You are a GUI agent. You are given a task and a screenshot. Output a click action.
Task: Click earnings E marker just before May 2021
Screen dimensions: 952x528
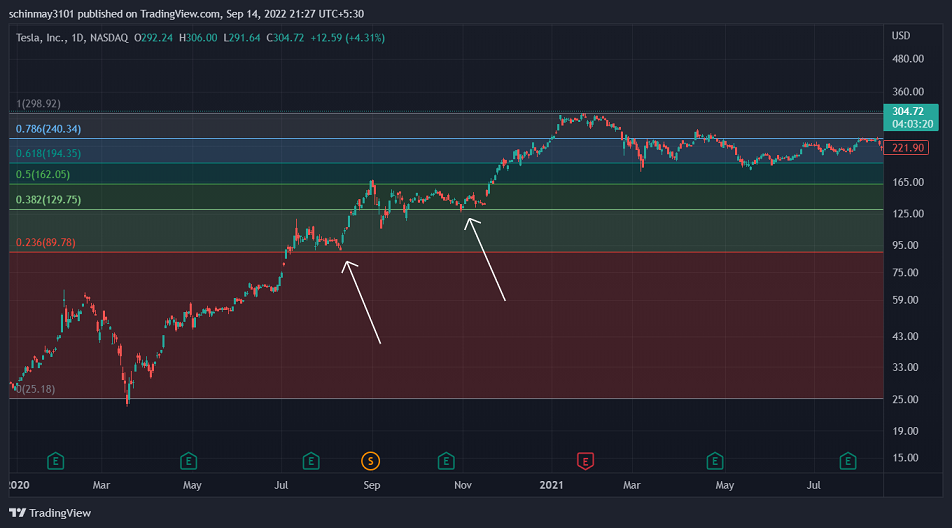click(715, 461)
